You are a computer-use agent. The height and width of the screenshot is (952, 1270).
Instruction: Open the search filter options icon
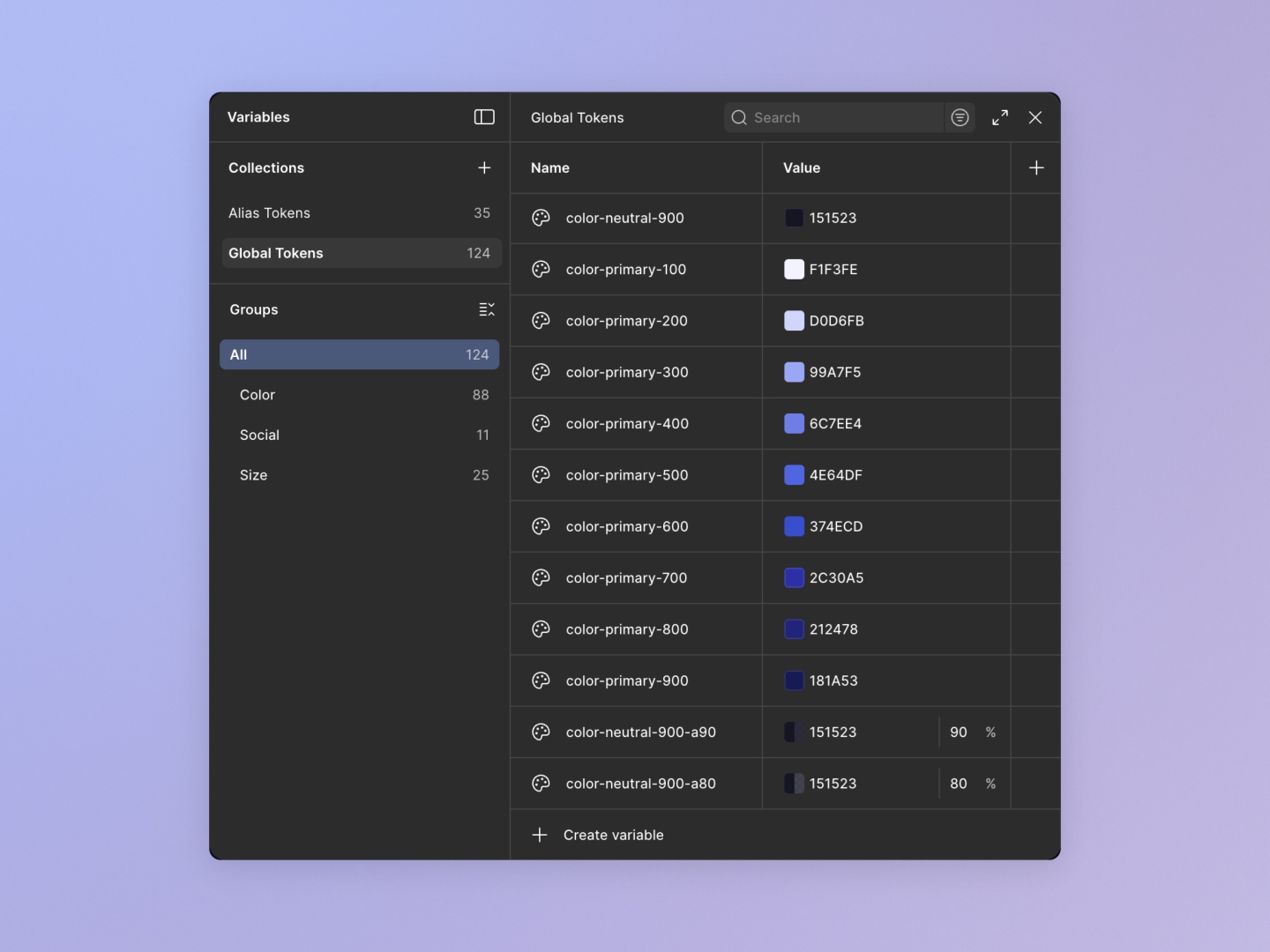click(960, 117)
